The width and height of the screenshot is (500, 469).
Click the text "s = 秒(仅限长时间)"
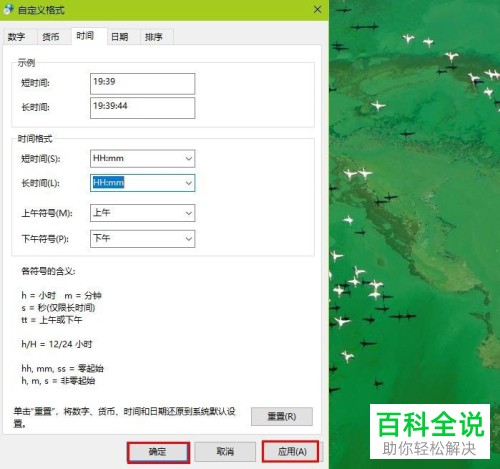point(58,308)
